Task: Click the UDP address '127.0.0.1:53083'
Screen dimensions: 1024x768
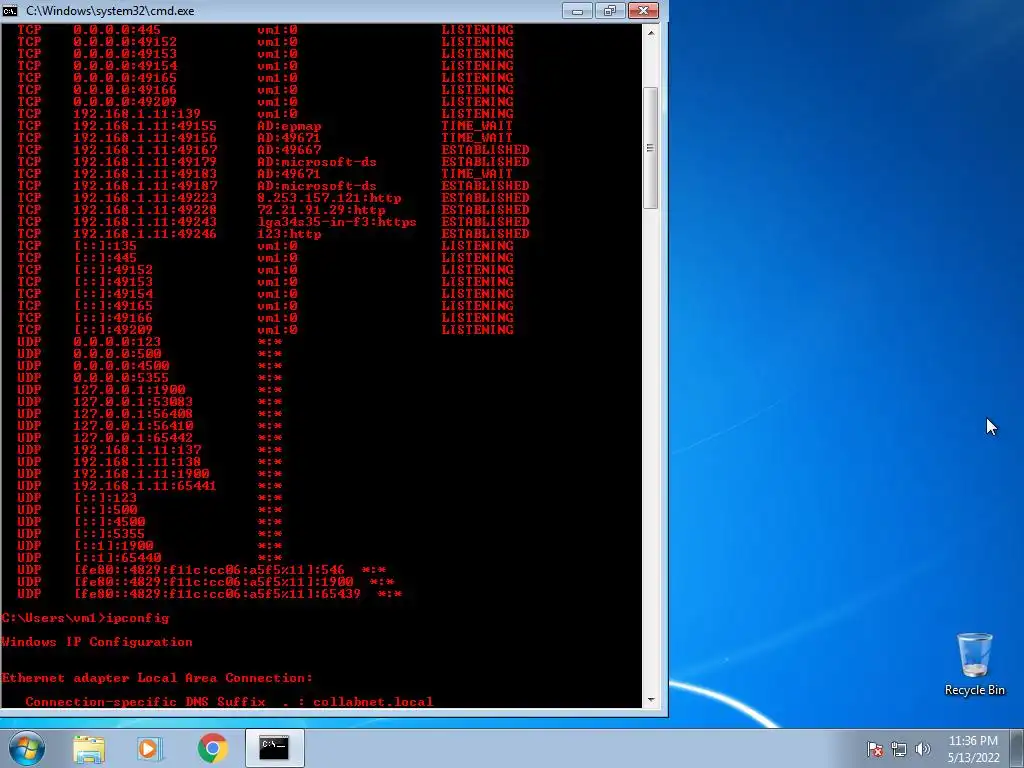Action: pyautogui.click(x=133, y=402)
